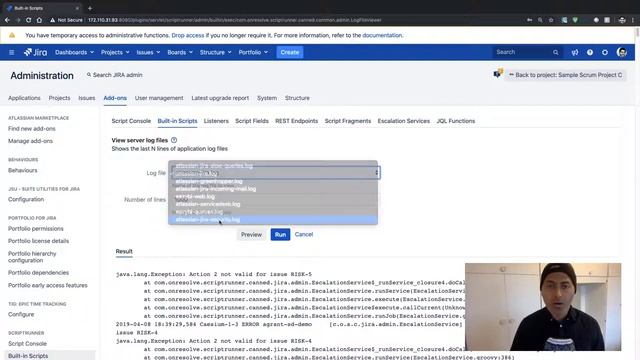Image resolution: width=640 pixels, height=360 pixels.
Task: Expand the Structure menu in top navigation
Action: [x=216, y=52]
